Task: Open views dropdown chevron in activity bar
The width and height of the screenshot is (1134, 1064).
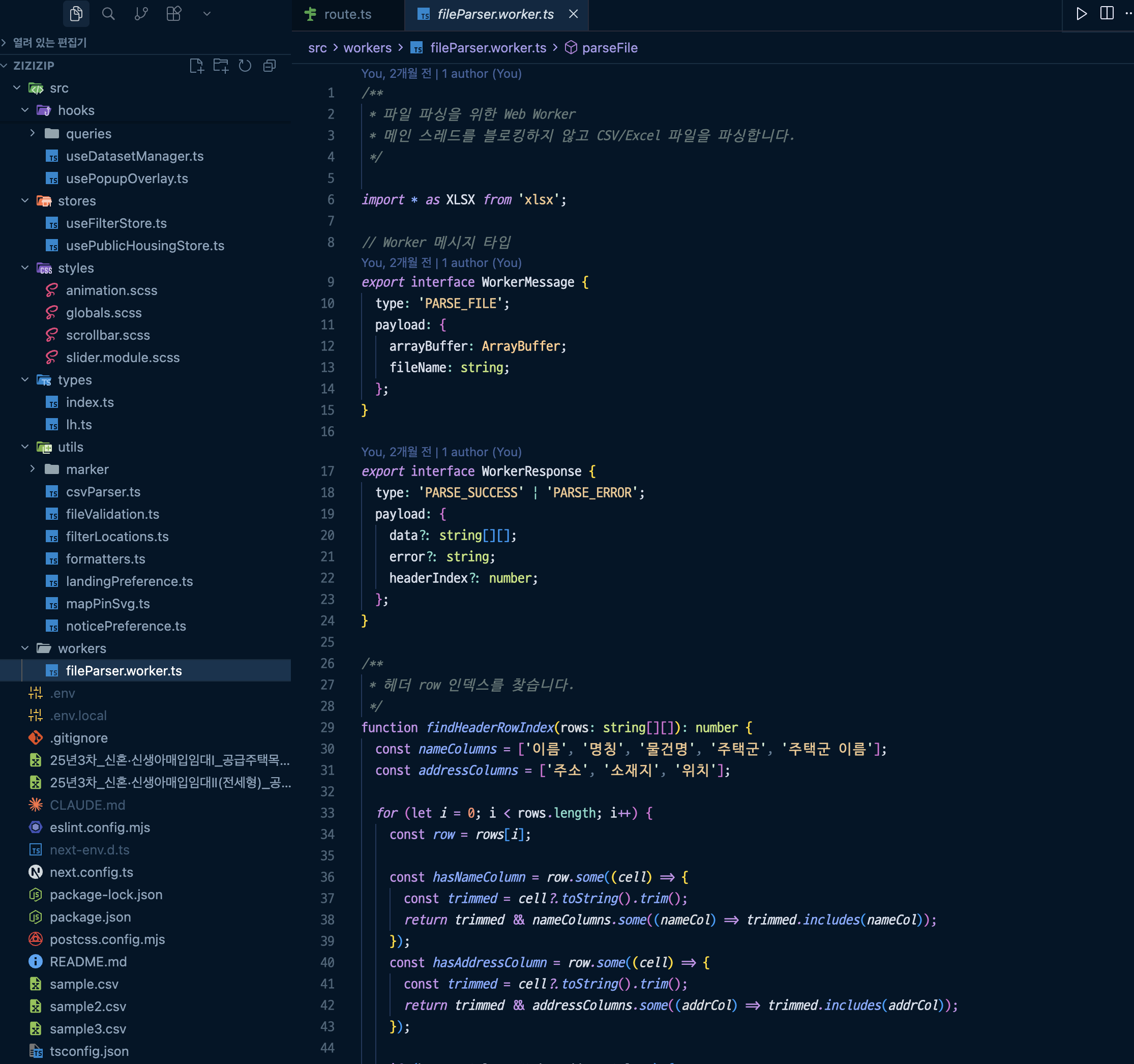Action: pos(206,14)
